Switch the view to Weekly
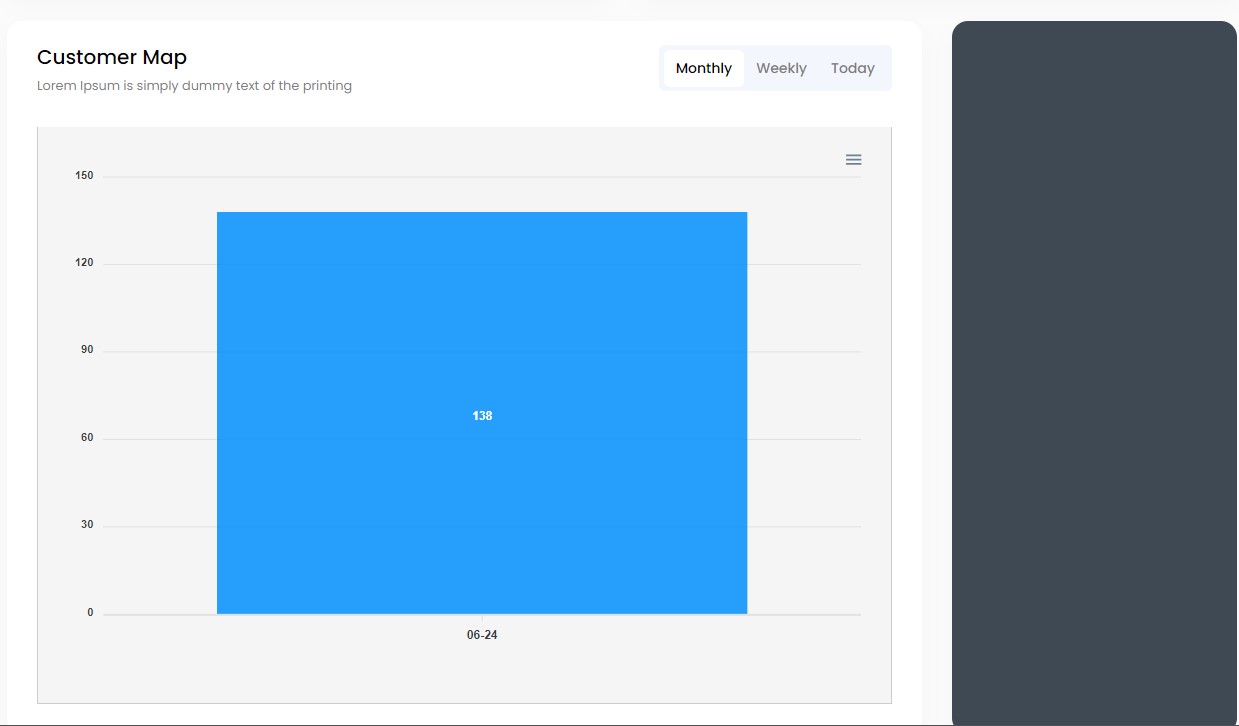The width and height of the screenshot is (1239, 726). click(781, 68)
